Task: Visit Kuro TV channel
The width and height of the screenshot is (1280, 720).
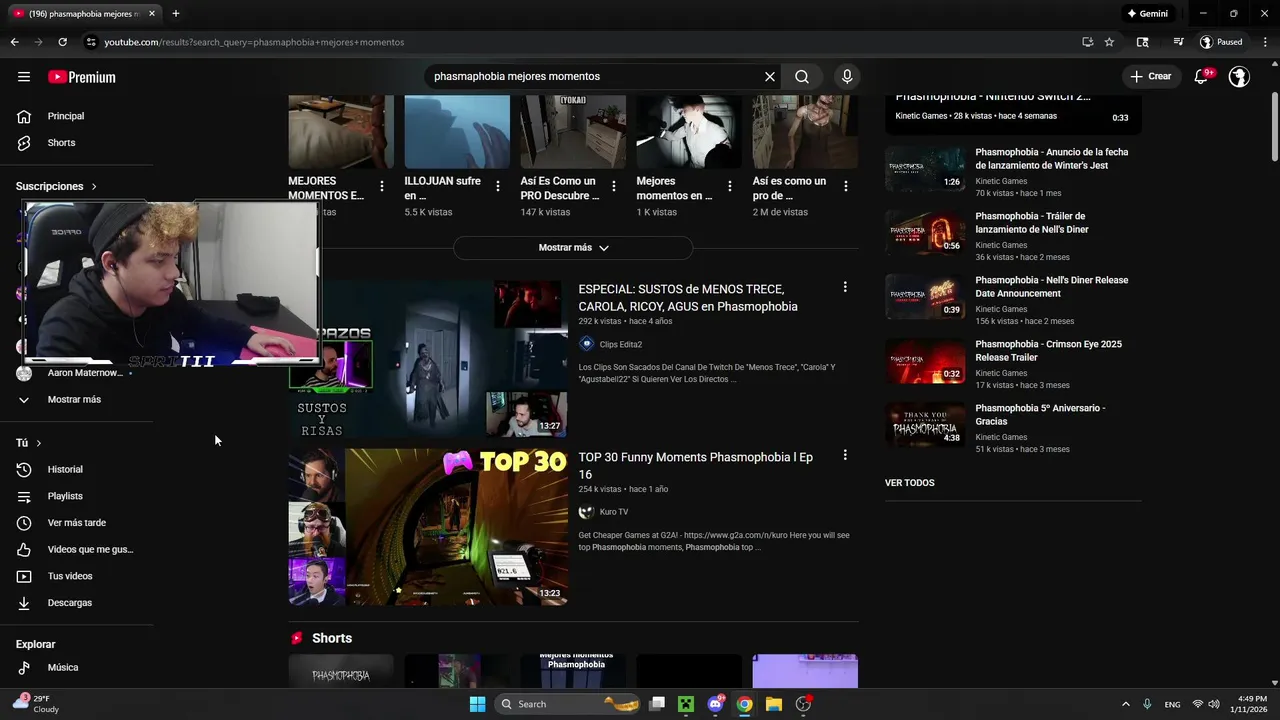Action: click(613, 512)
